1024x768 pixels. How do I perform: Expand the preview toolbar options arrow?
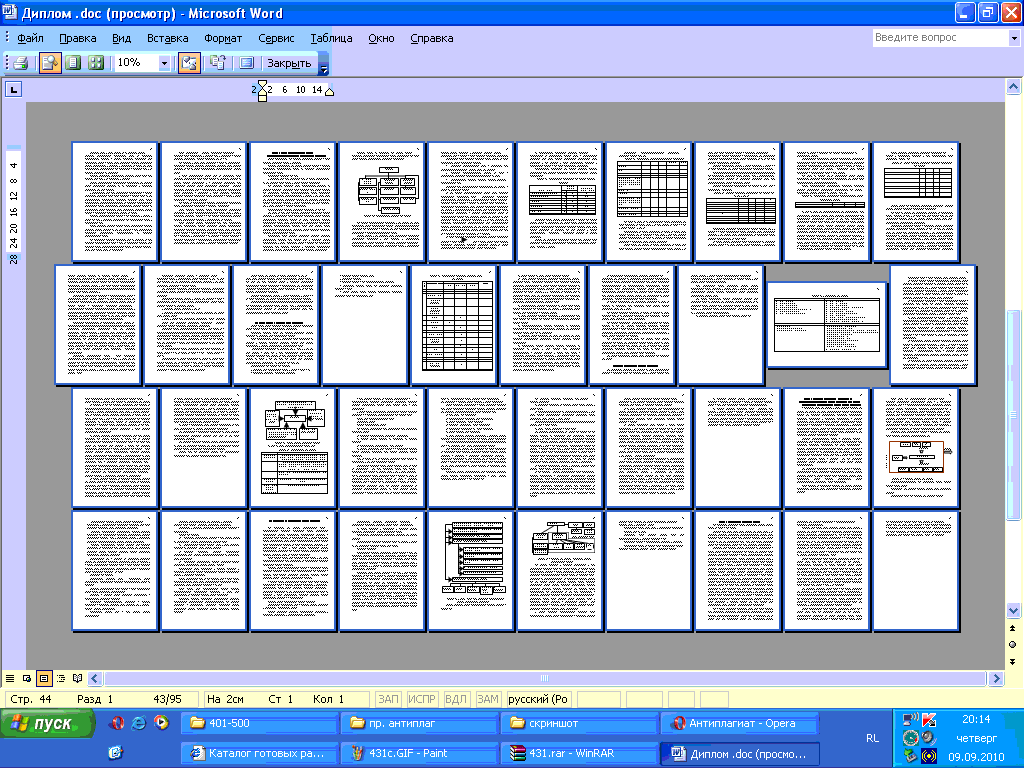(x=323, y=65)
